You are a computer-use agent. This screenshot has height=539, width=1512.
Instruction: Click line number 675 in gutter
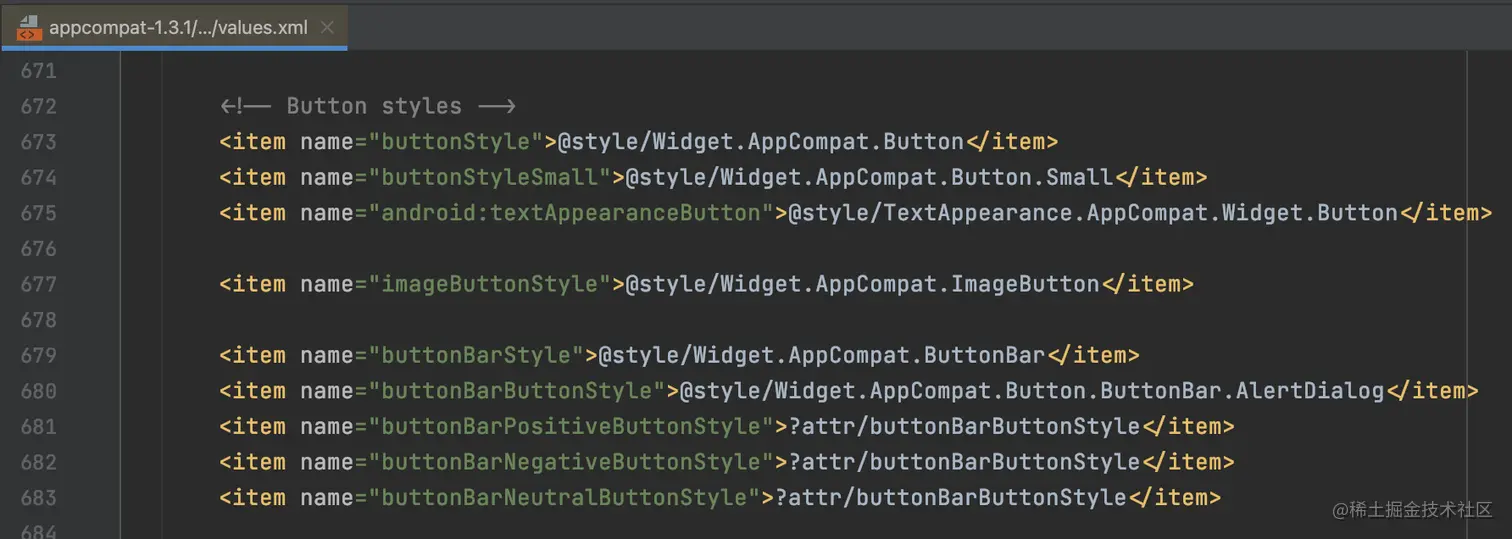click(x=38, y=213)
